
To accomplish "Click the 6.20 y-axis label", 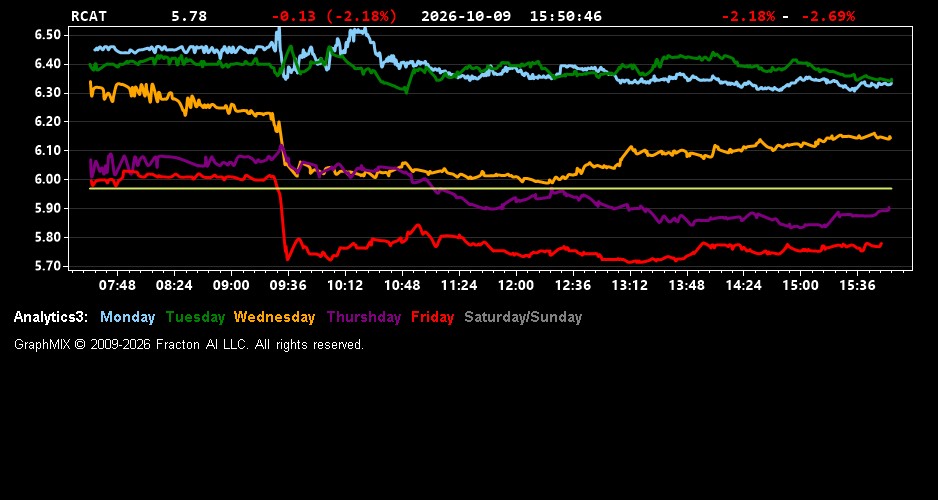I will [48, 121].
